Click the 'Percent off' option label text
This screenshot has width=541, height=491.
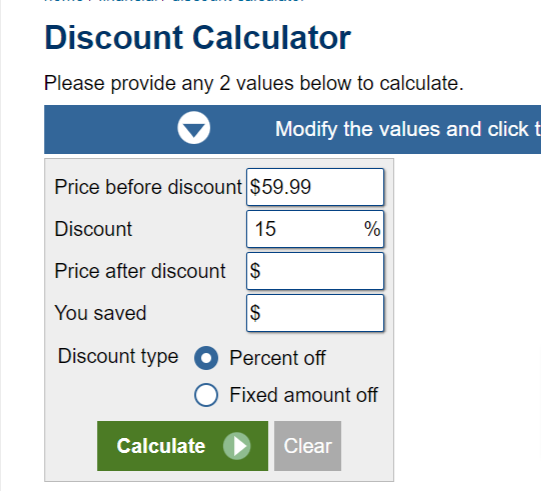[x=277, y=358]
